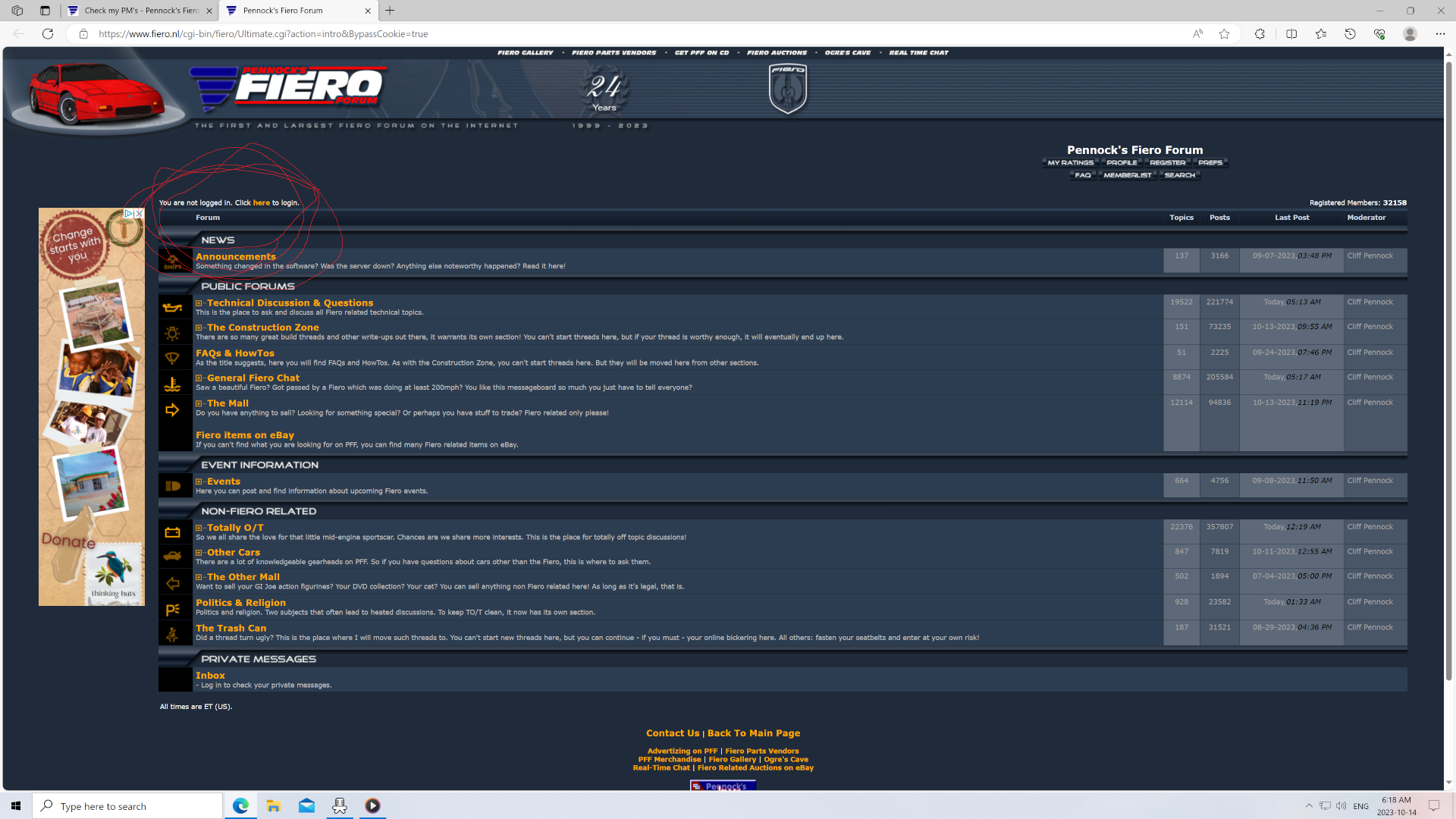Click the Contact Us footer link

click(673, 733)
